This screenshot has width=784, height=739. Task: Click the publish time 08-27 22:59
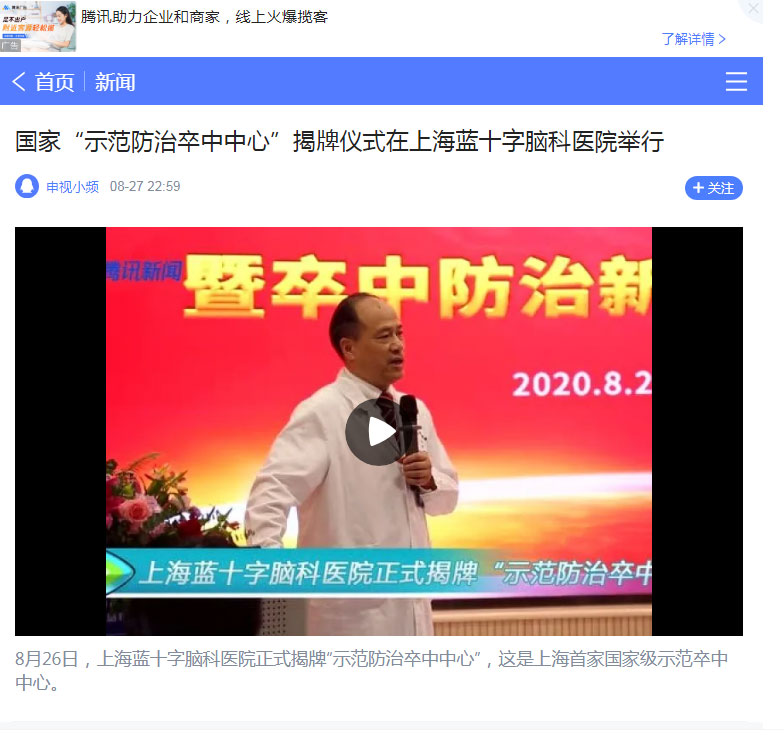tap(145, 186)
